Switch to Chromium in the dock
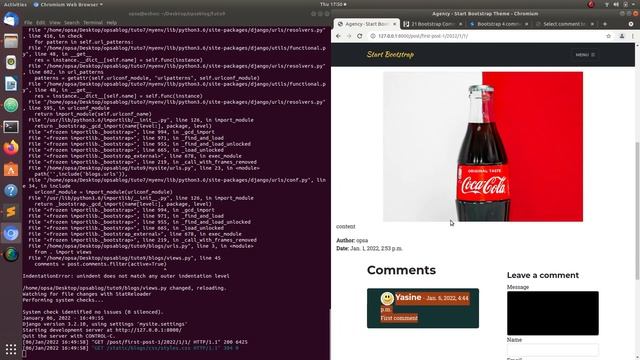 point(11,233)
